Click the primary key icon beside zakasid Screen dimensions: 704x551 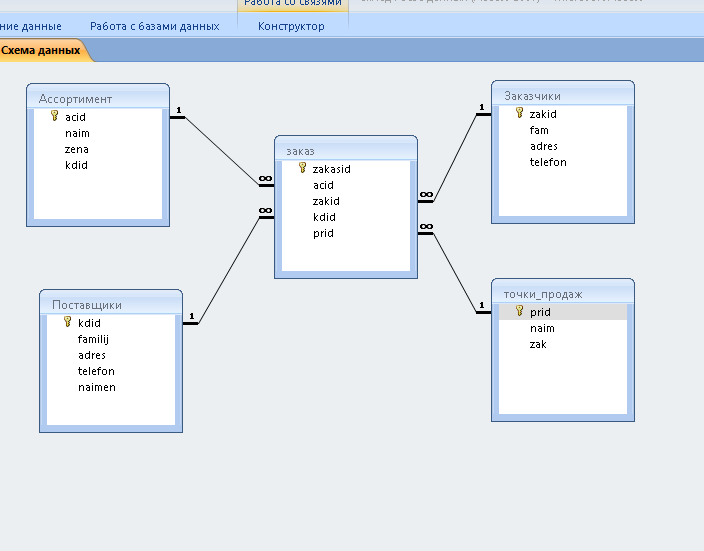point(303,168)
